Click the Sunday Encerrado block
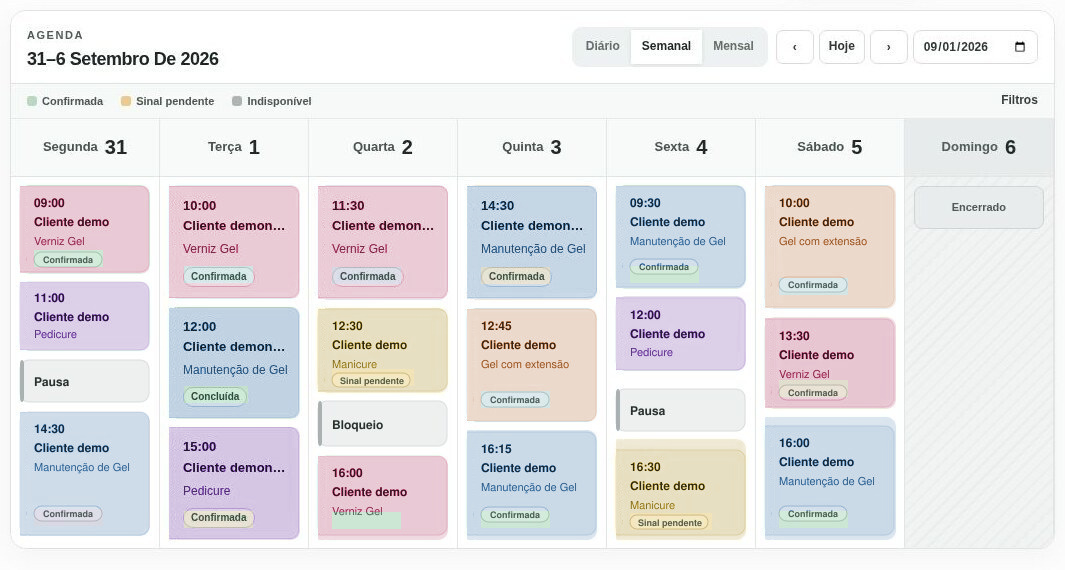The width and height of the screenshot is (1065, 570). point(979,207)
